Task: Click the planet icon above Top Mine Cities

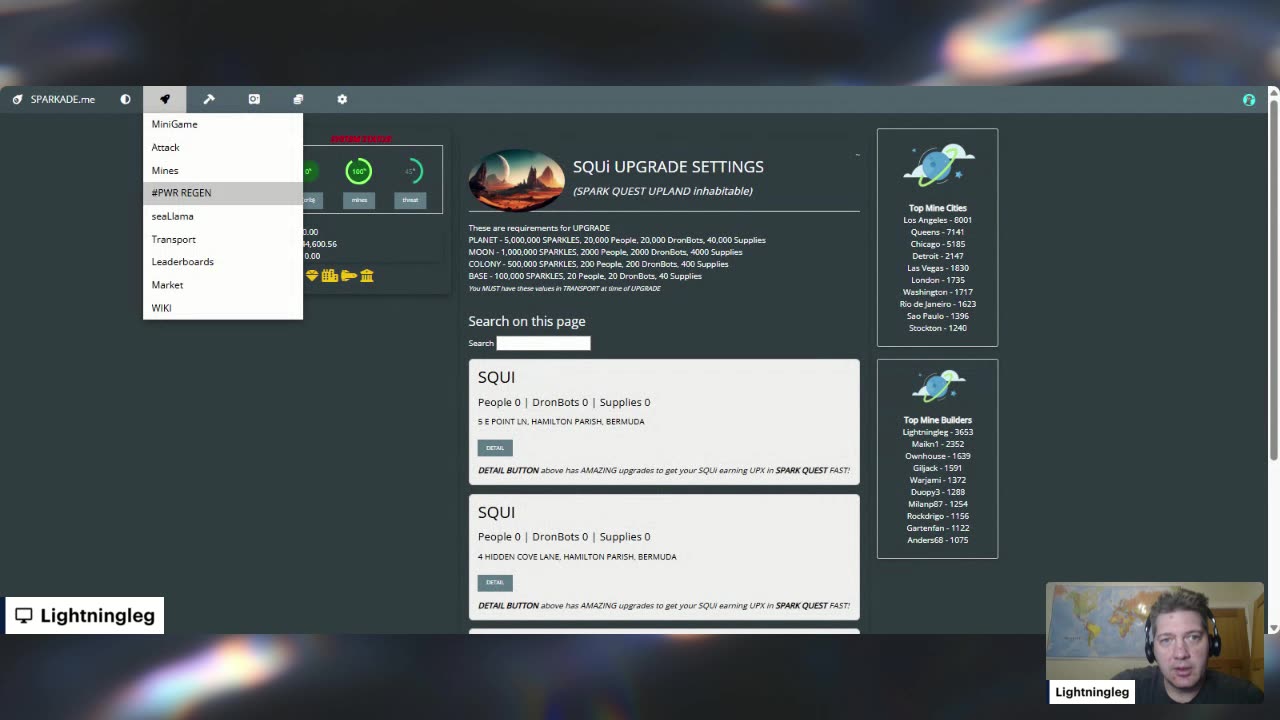Action: point(937,166)
